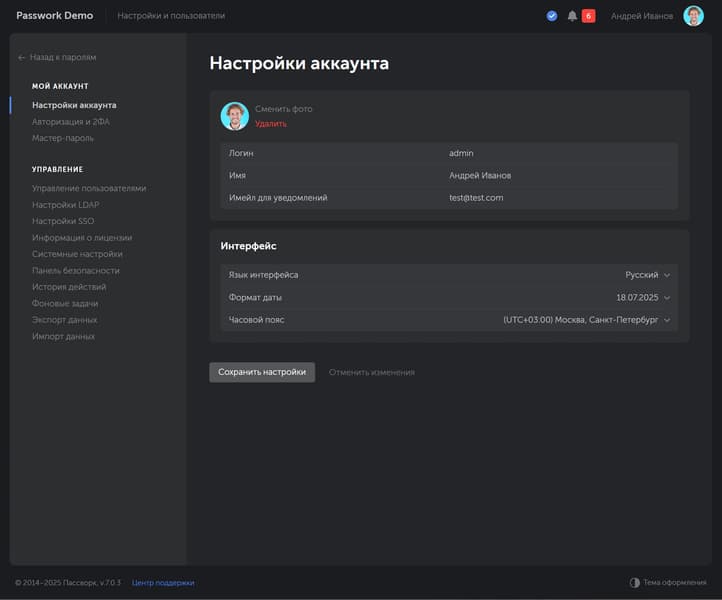Go to Мастер-пароль settings
722x600 pixels.
(63, 138)
